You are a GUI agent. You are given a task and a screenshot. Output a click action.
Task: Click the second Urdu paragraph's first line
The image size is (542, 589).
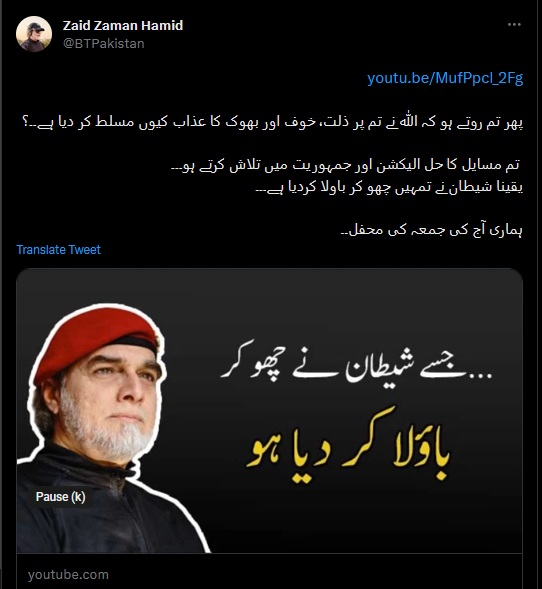click(346, 165)
